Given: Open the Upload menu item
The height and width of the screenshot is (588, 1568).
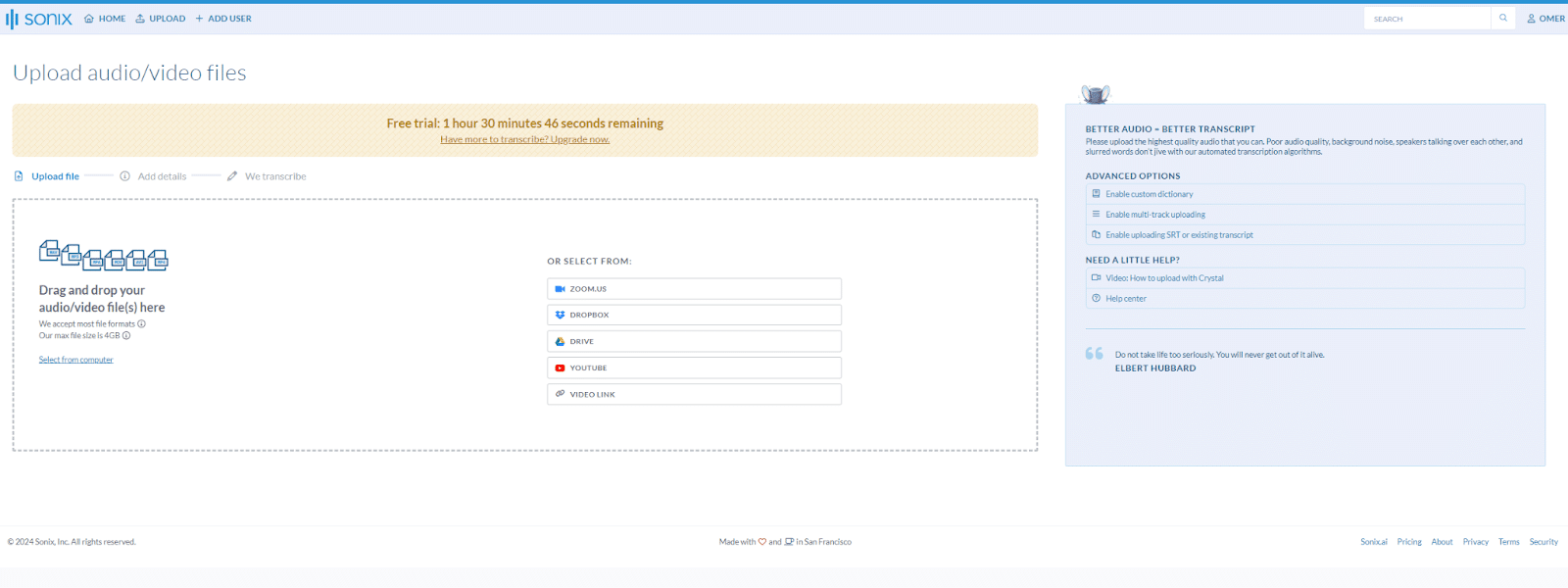Looking at the screenshot, I should [x=161, y=19].
